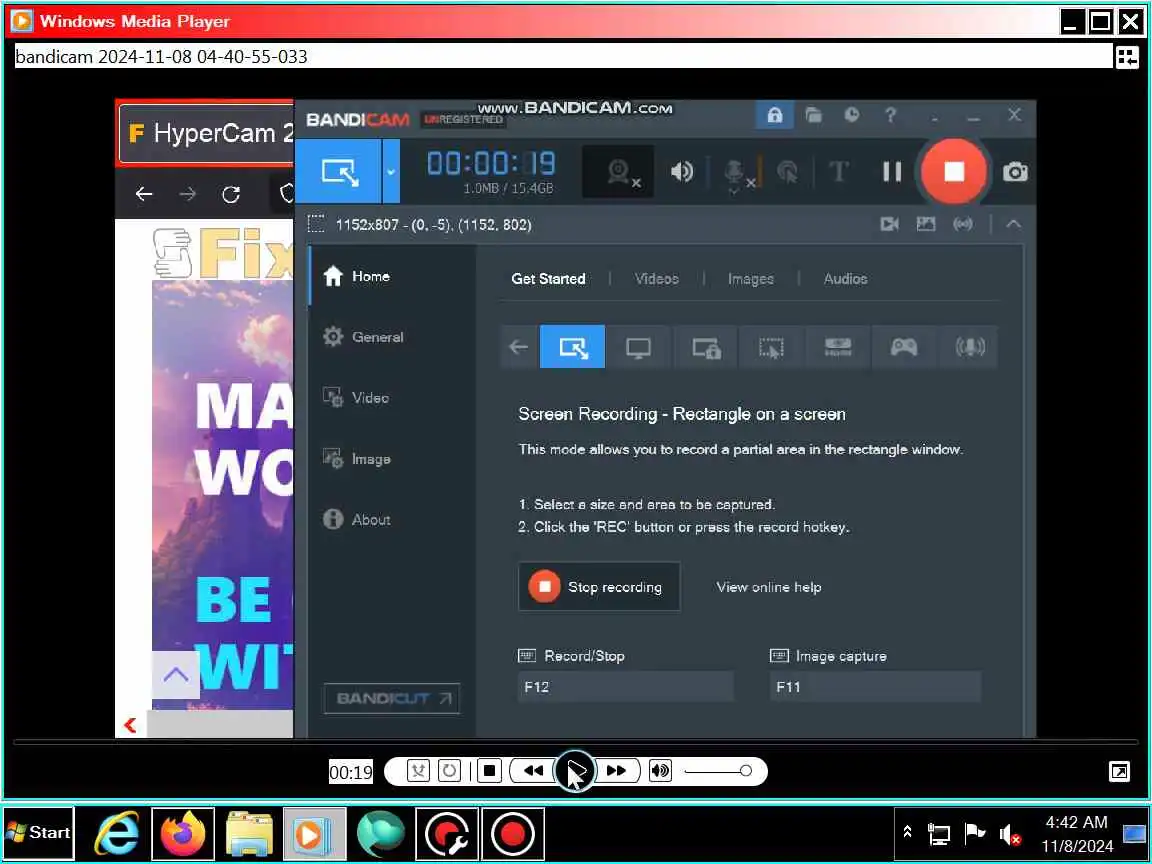Open the Bandicam output folder icon
The image size is (1152, 864).
click(x=813, y=115)
